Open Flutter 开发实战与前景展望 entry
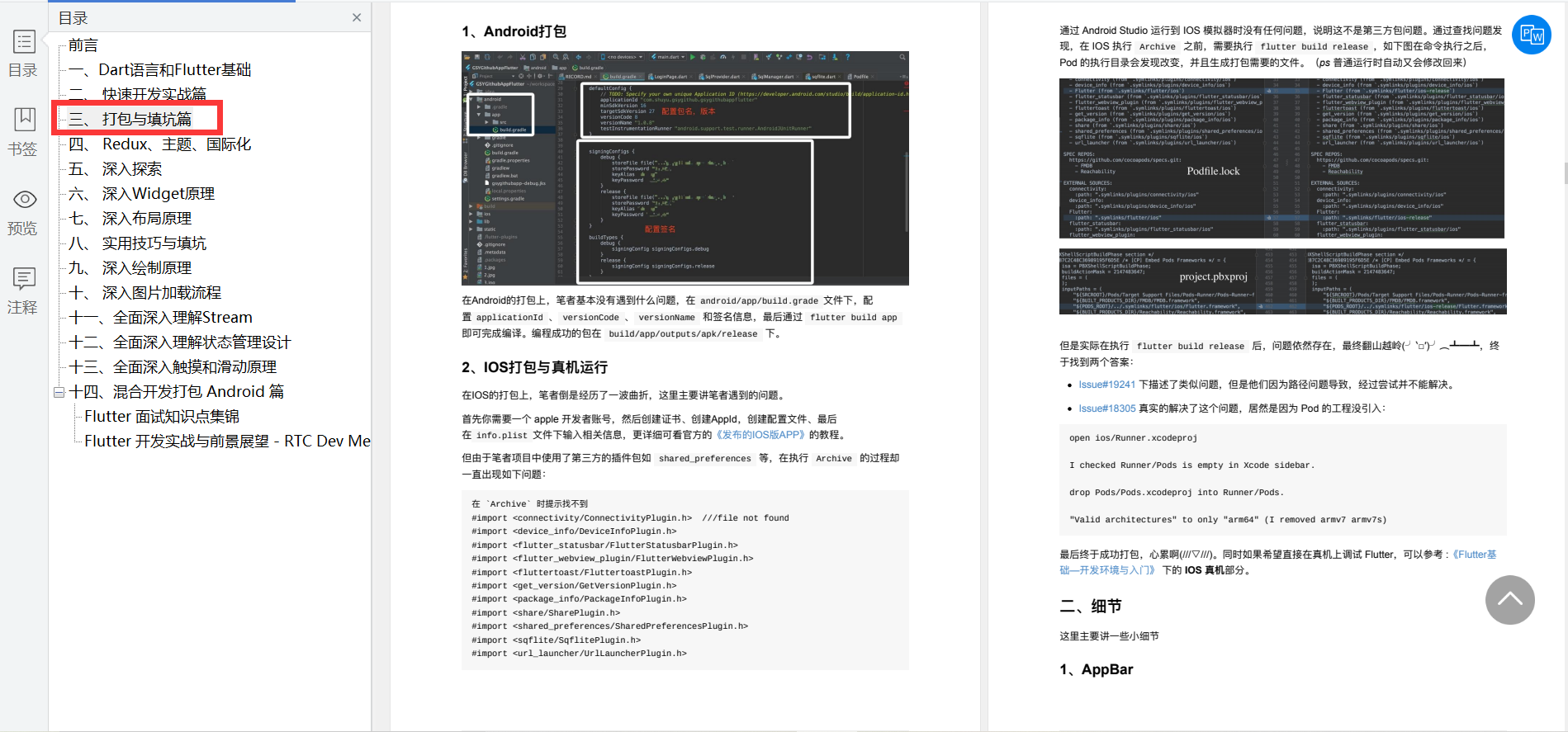This screenshot has height=732, width=1568. [x=227, y=442]
